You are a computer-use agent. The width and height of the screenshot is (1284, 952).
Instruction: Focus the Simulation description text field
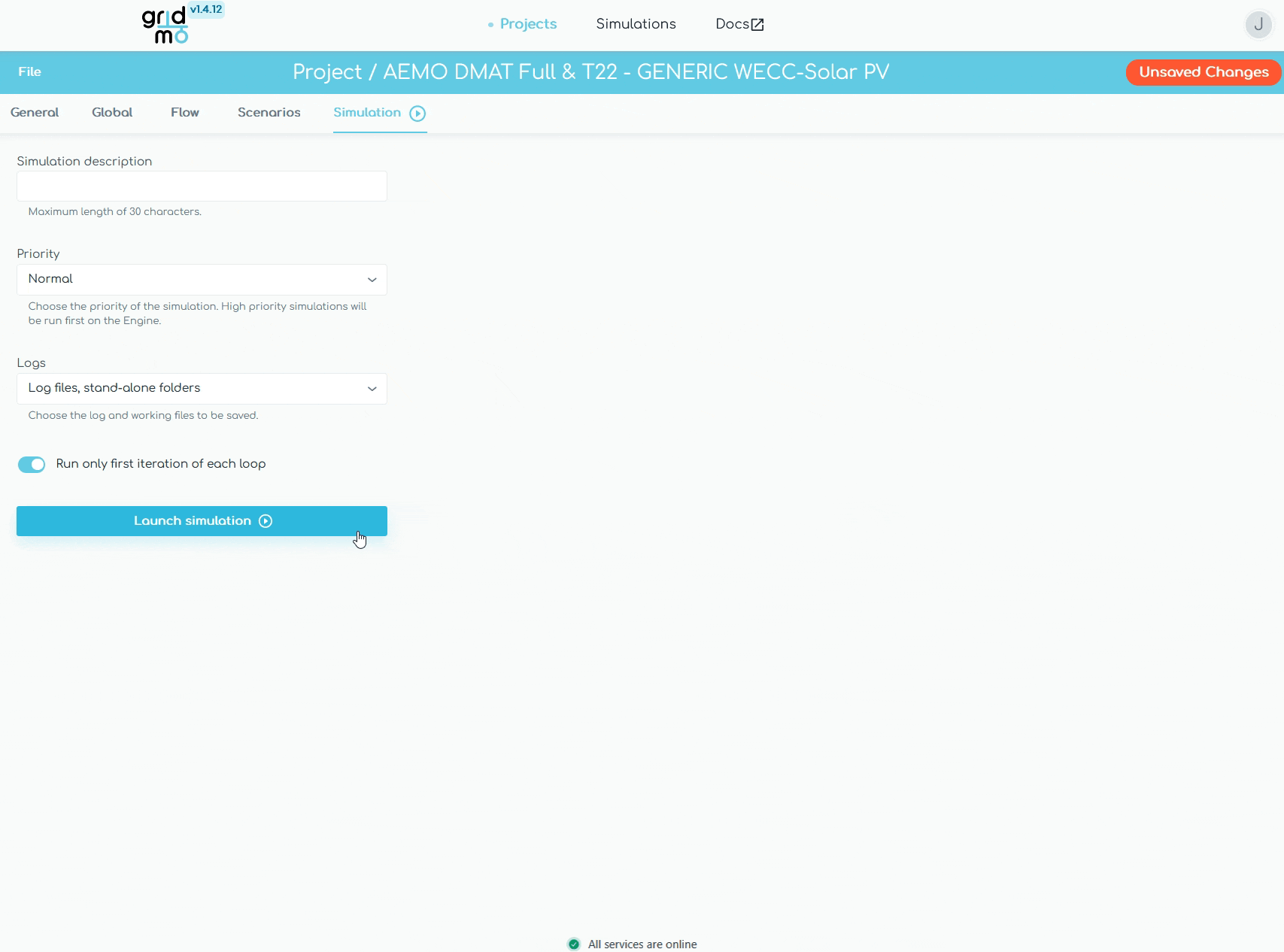click(202, 186)
